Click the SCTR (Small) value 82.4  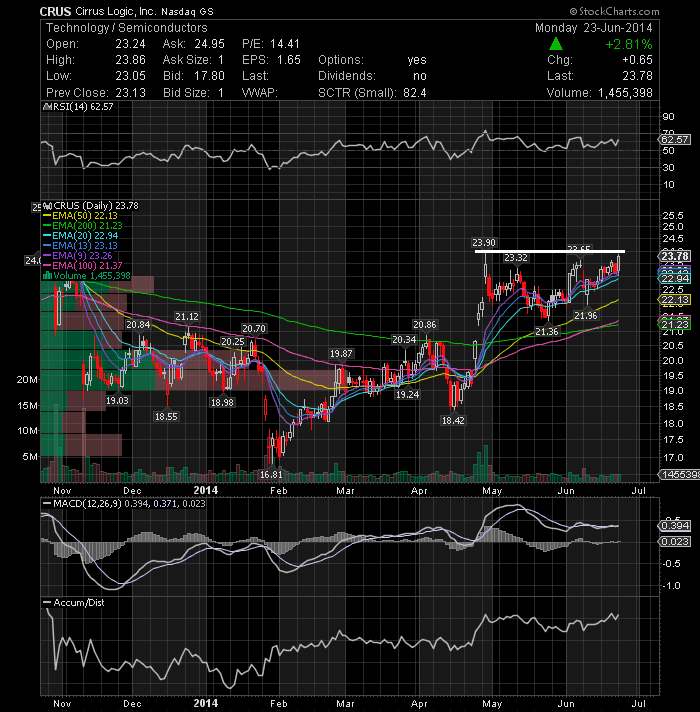tap(414, 93)
